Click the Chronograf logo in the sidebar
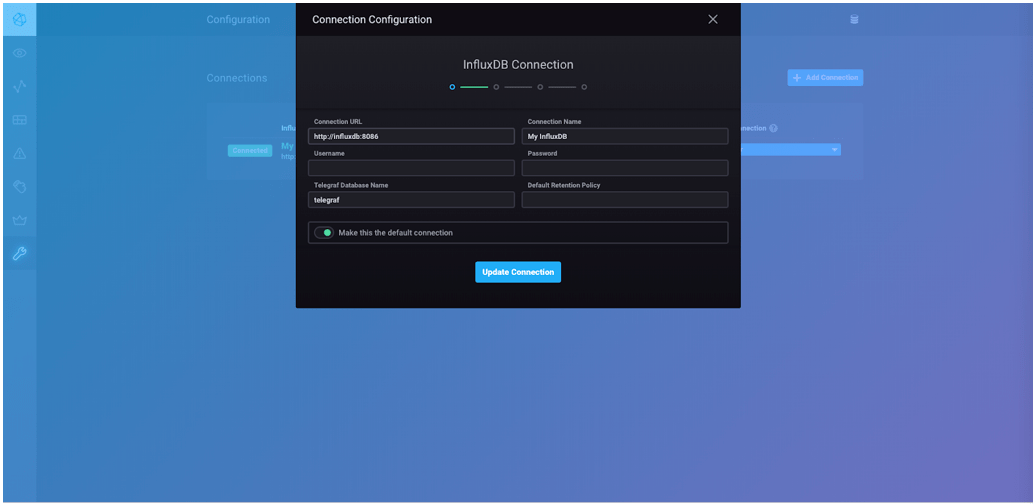 [20, 19]
